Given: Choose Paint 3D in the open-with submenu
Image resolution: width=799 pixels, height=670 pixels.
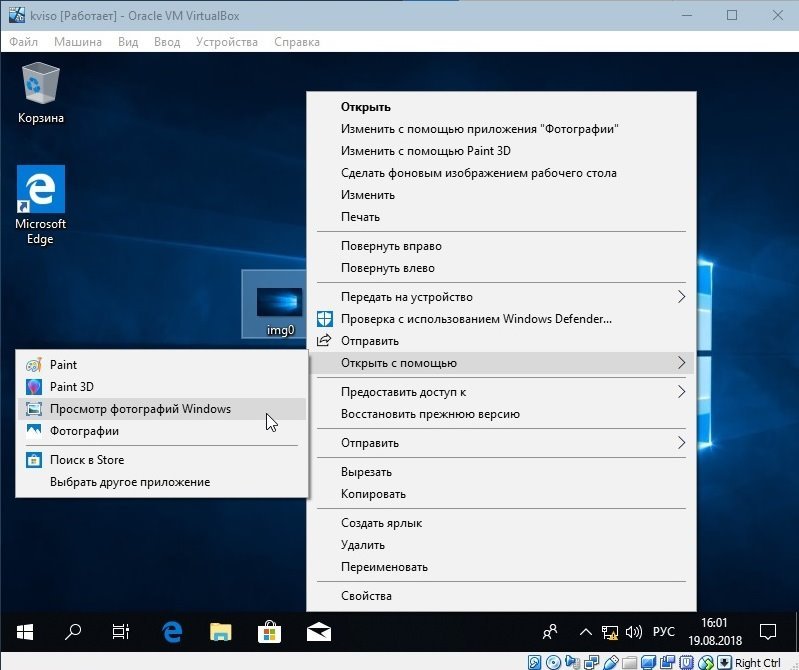Looking at the screenshot, I should [162, 387].
